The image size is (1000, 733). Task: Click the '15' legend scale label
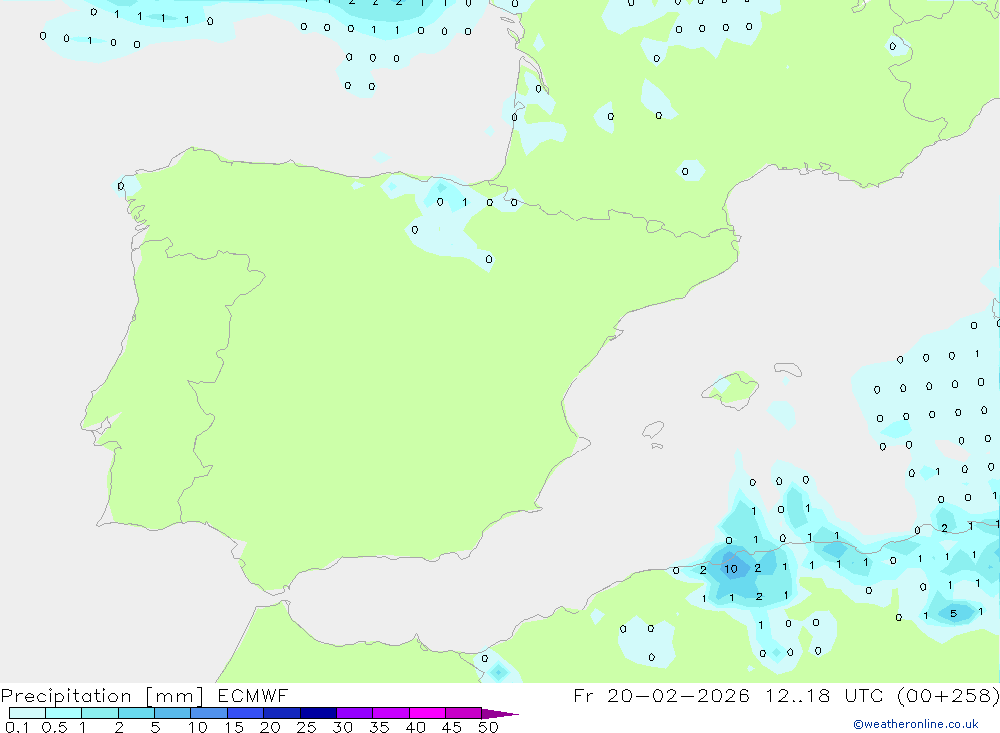(234, 727)
